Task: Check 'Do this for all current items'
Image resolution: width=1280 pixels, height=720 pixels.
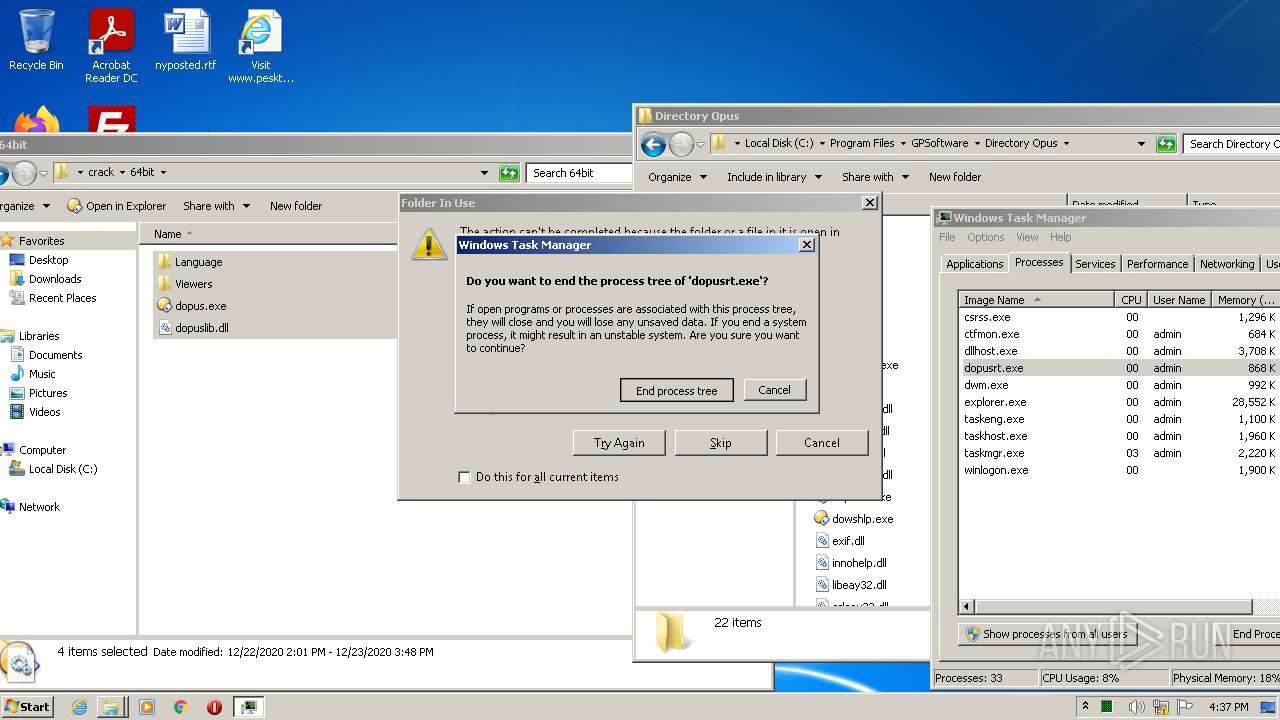Action: click(x=464, y=477)
